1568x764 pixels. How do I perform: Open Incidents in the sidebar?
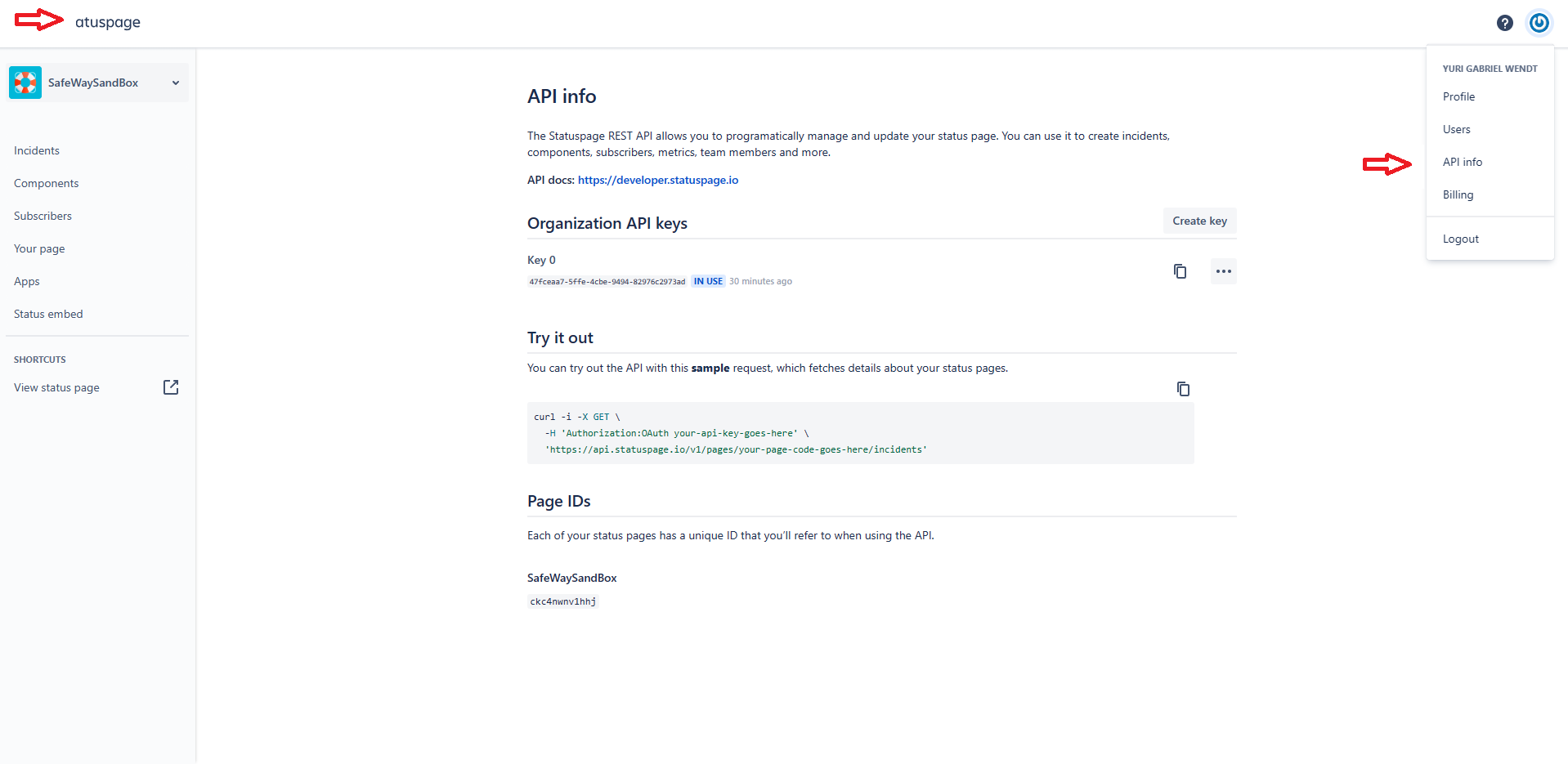tap(37, 150)
